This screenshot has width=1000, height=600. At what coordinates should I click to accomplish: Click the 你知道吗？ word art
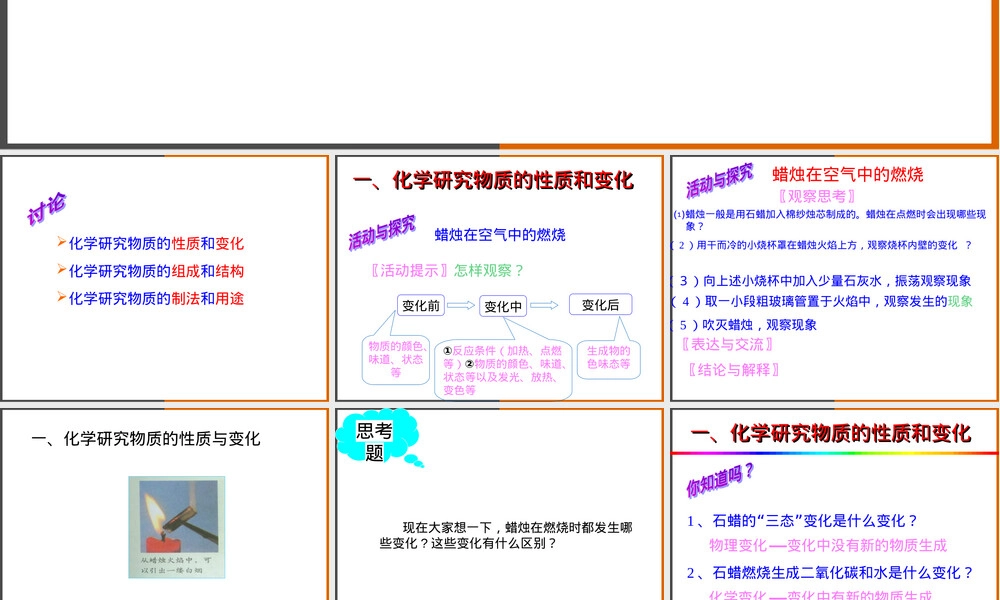coord(721,479)
